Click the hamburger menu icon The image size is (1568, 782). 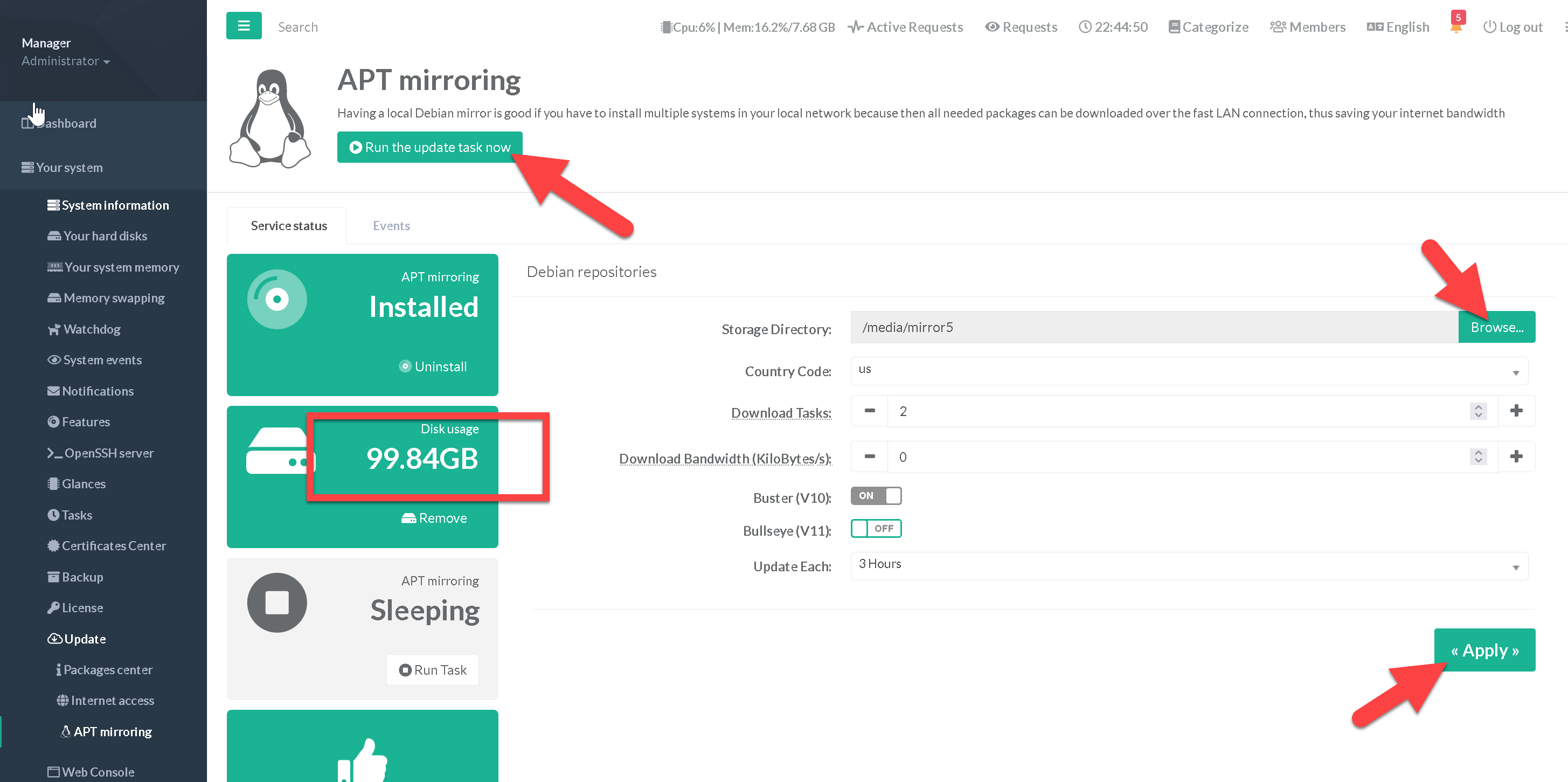[244, 26]
